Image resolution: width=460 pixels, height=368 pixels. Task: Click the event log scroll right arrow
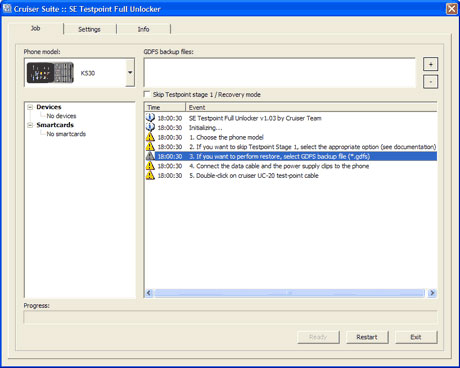click(x=432, y=293)
